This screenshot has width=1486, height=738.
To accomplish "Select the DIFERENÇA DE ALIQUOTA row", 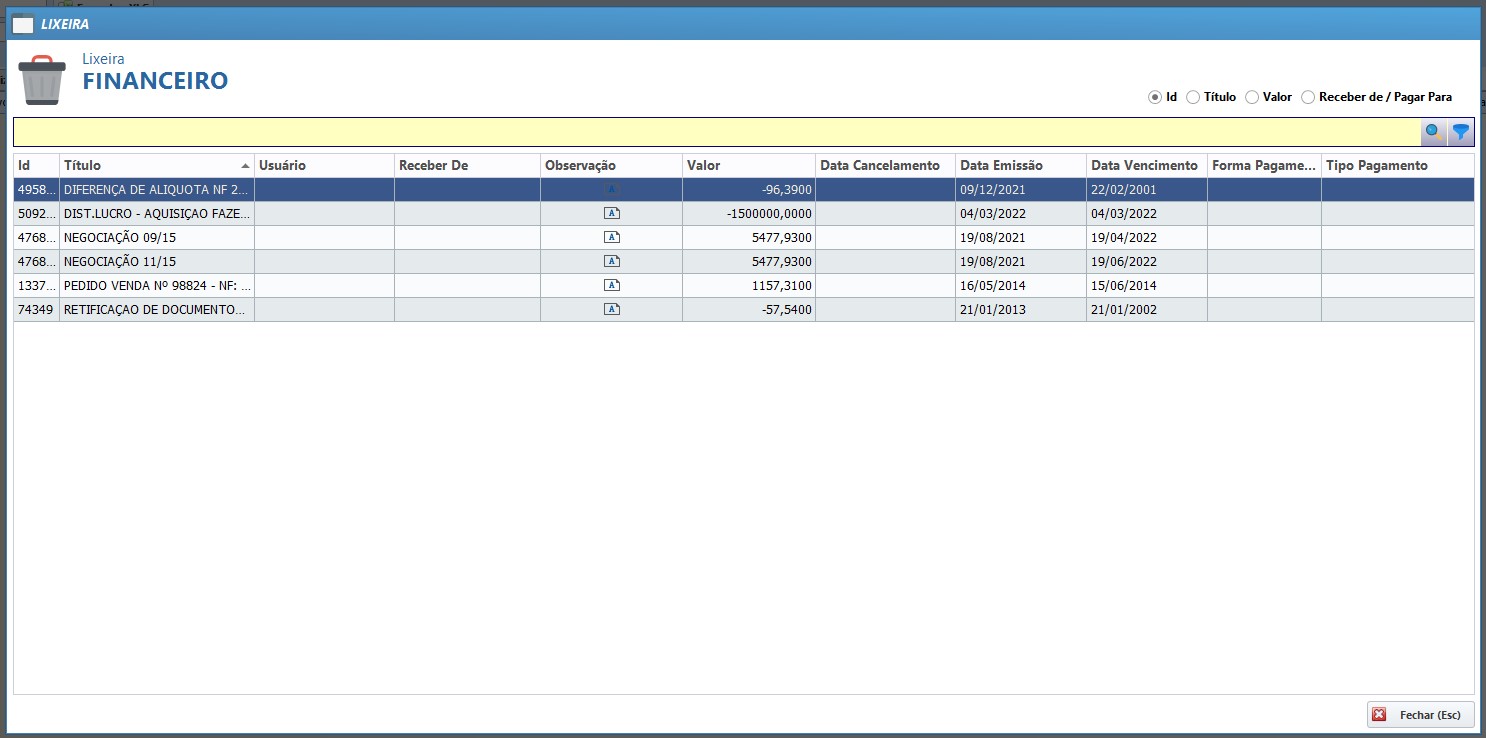I will 156,189.
